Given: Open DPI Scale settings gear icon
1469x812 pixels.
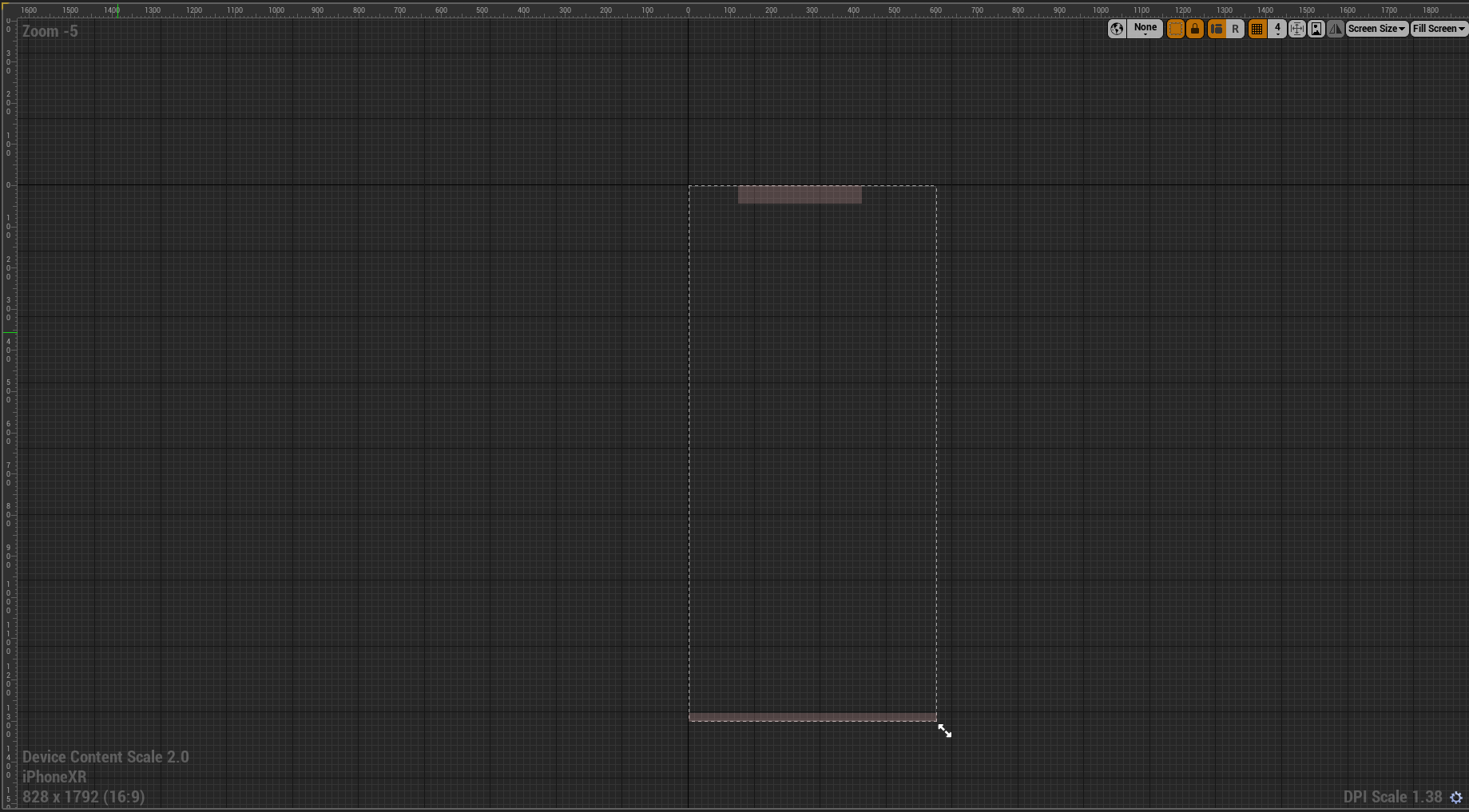Looking at the screenshot, I should (1456, 797).
